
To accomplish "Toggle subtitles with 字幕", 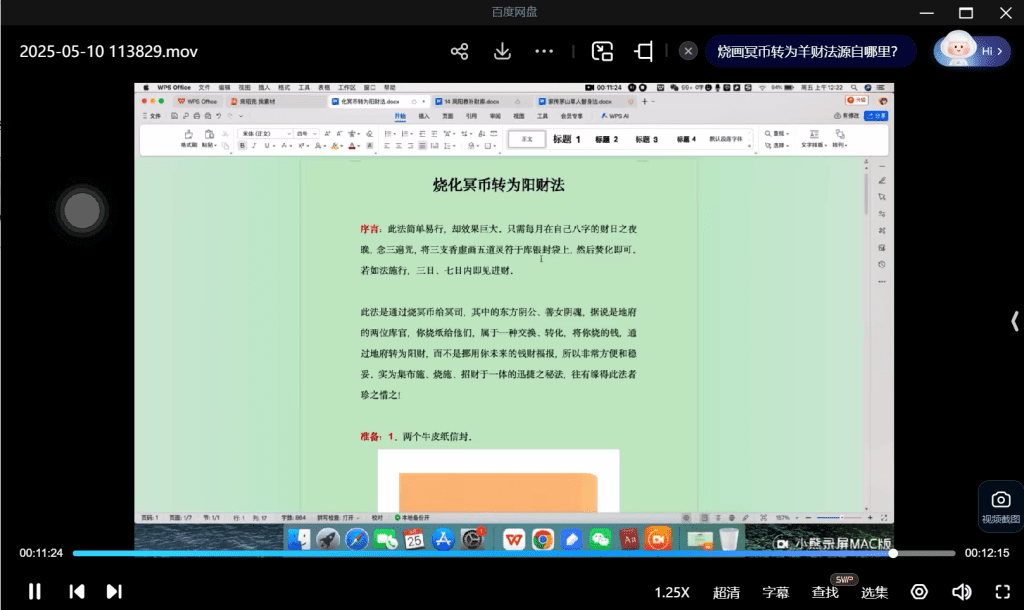I will coord(776,592).
